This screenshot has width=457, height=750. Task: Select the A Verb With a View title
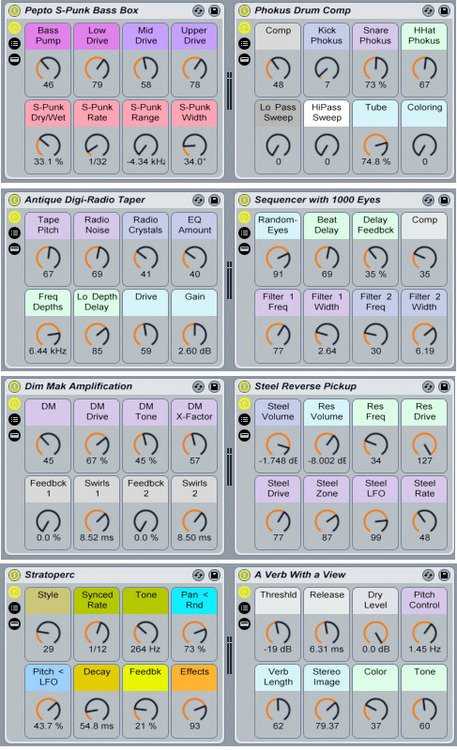[300, 574]
